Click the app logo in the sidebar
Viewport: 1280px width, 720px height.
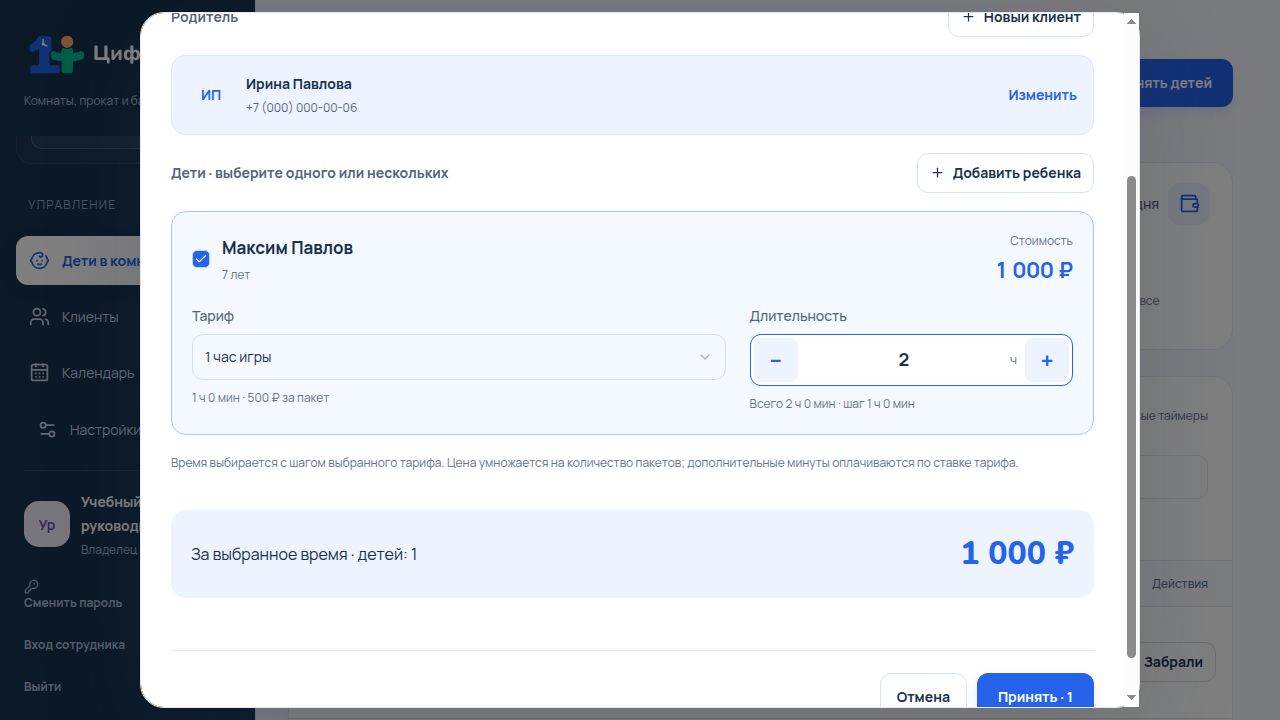[x=56, y=53]
